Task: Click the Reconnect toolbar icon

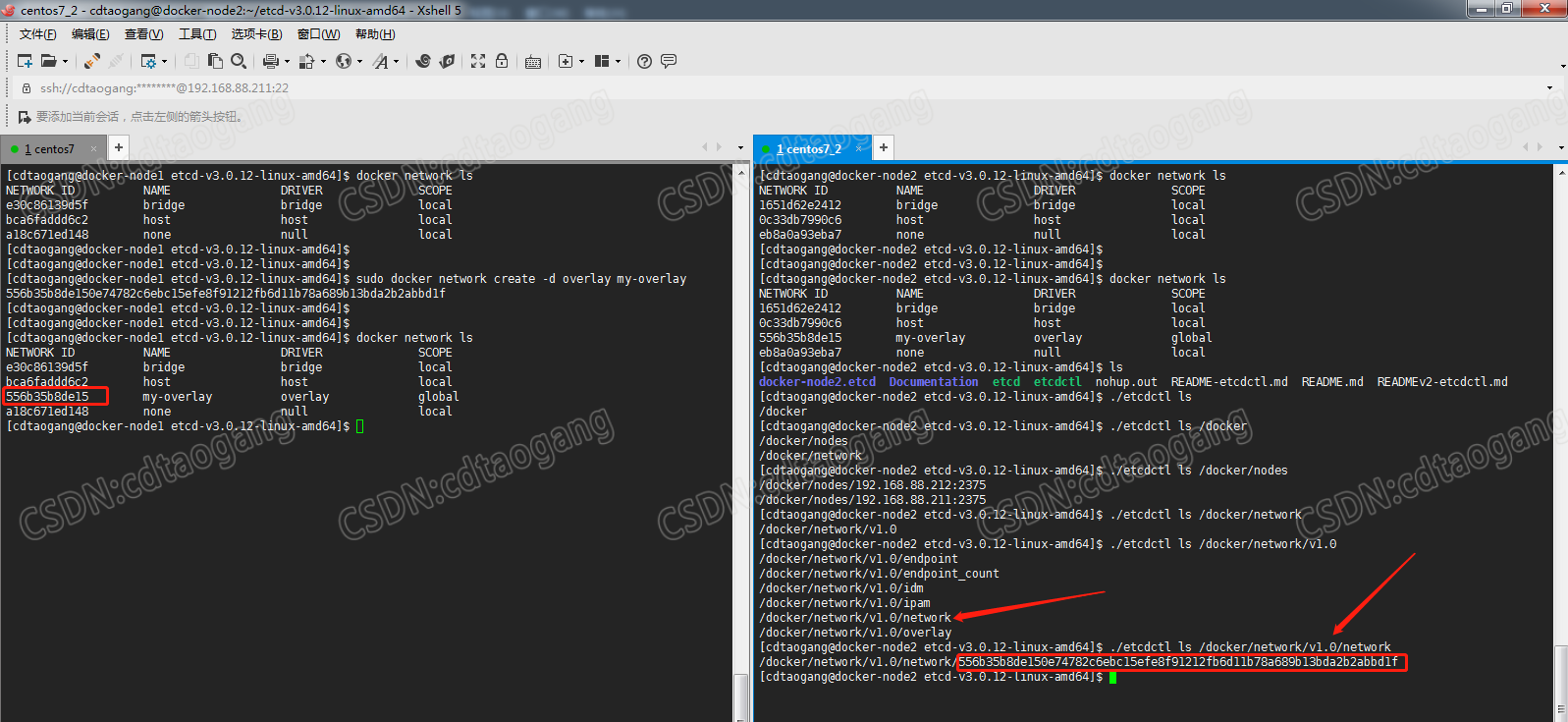Action: 92,61
